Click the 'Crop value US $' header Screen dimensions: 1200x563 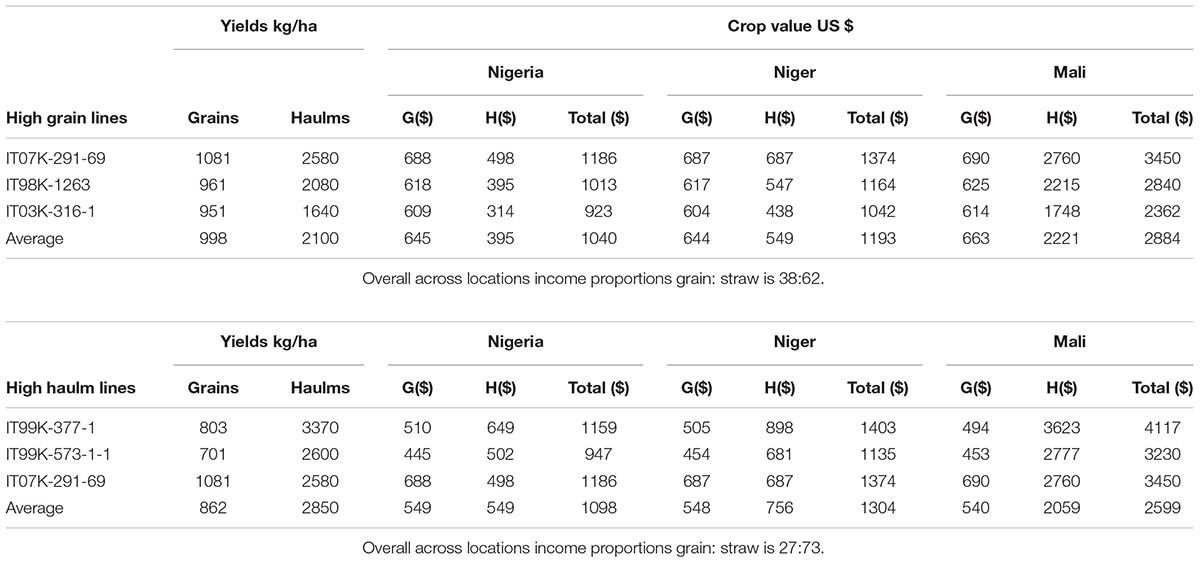point(790,25)
